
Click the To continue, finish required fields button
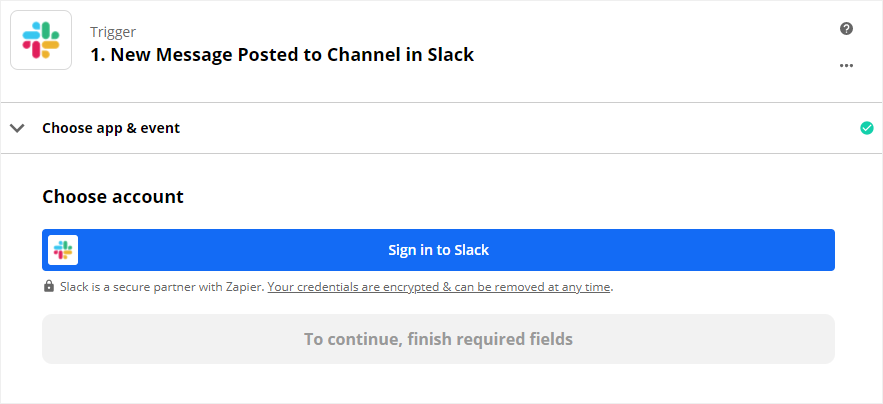[438, 339]
